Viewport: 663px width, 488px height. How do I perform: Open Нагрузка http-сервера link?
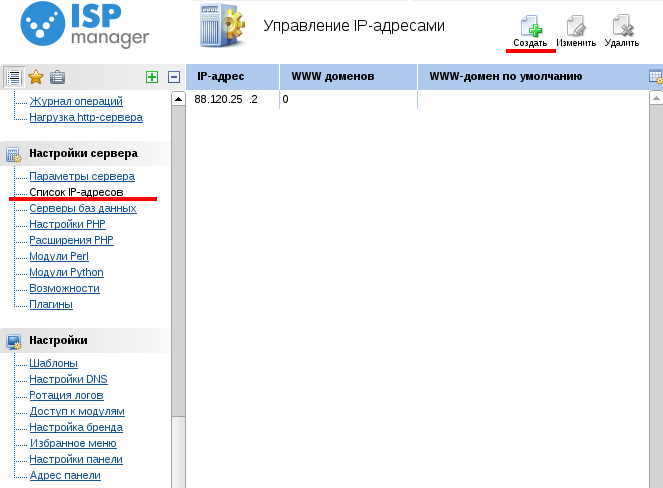point(86,117)
